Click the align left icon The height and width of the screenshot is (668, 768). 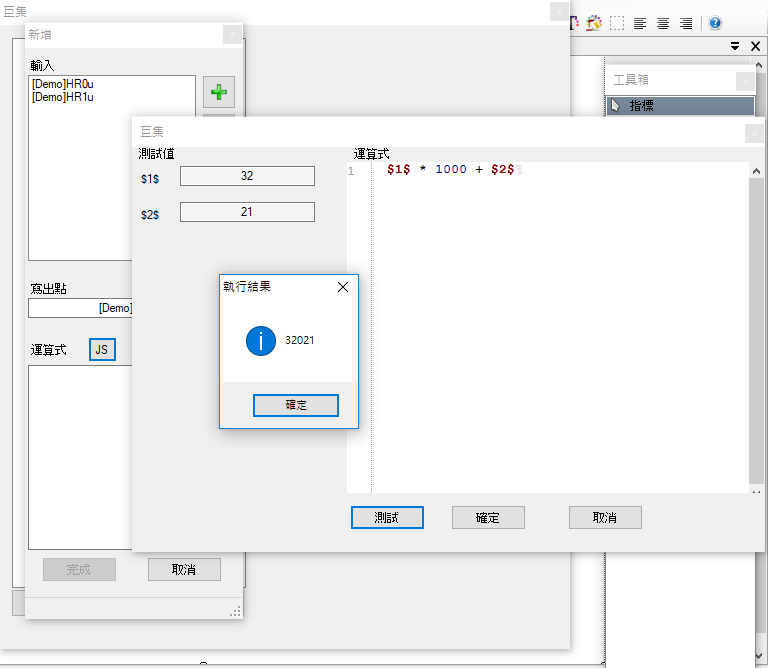click(640, 23)
